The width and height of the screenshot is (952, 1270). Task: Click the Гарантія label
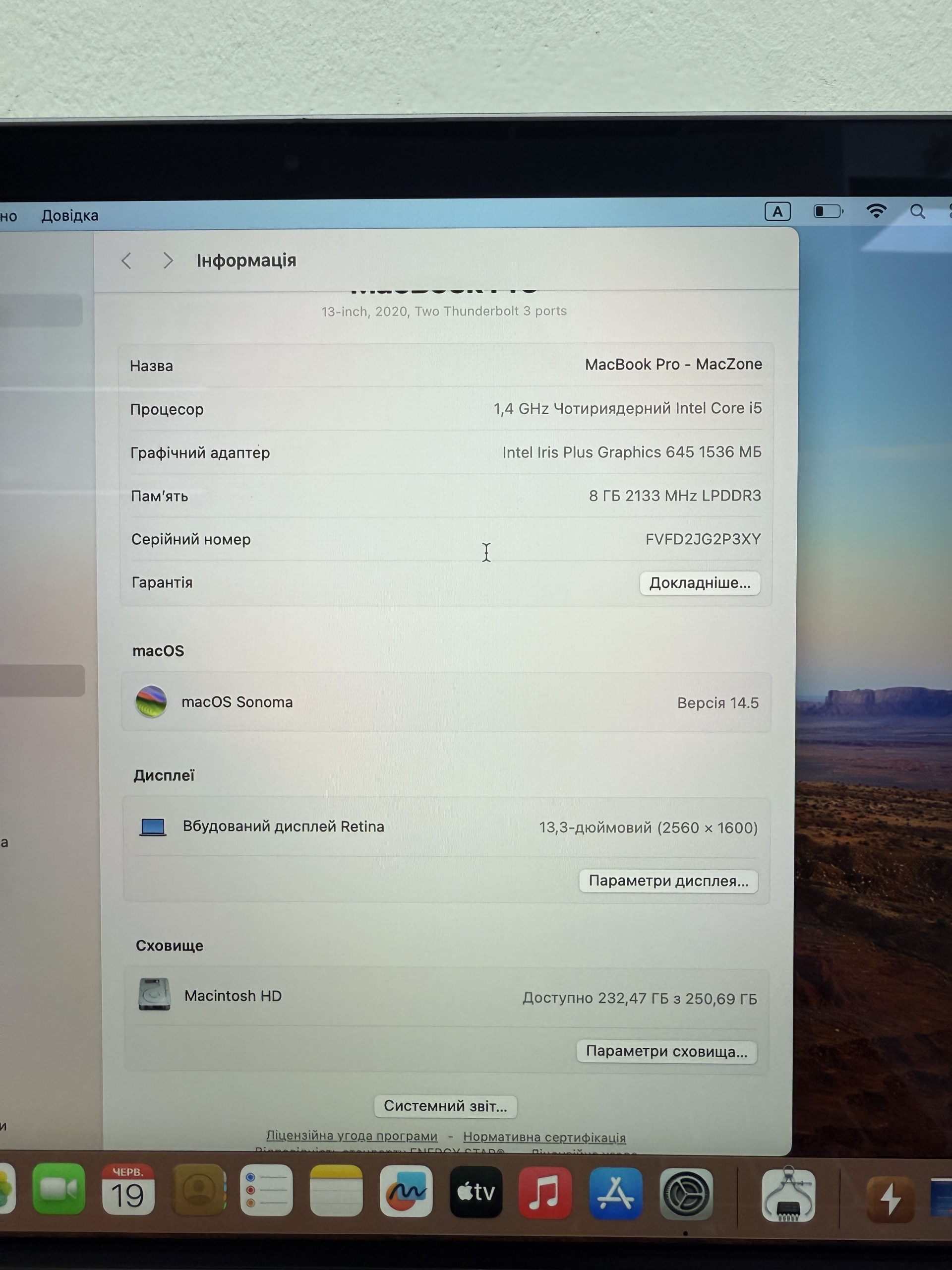click(163, 582)
